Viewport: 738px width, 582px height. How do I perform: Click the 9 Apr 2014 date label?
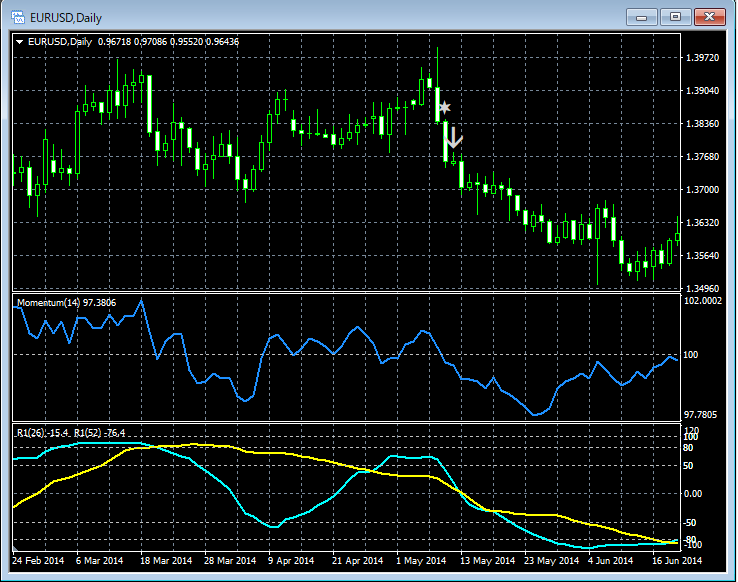pos(292,561)
